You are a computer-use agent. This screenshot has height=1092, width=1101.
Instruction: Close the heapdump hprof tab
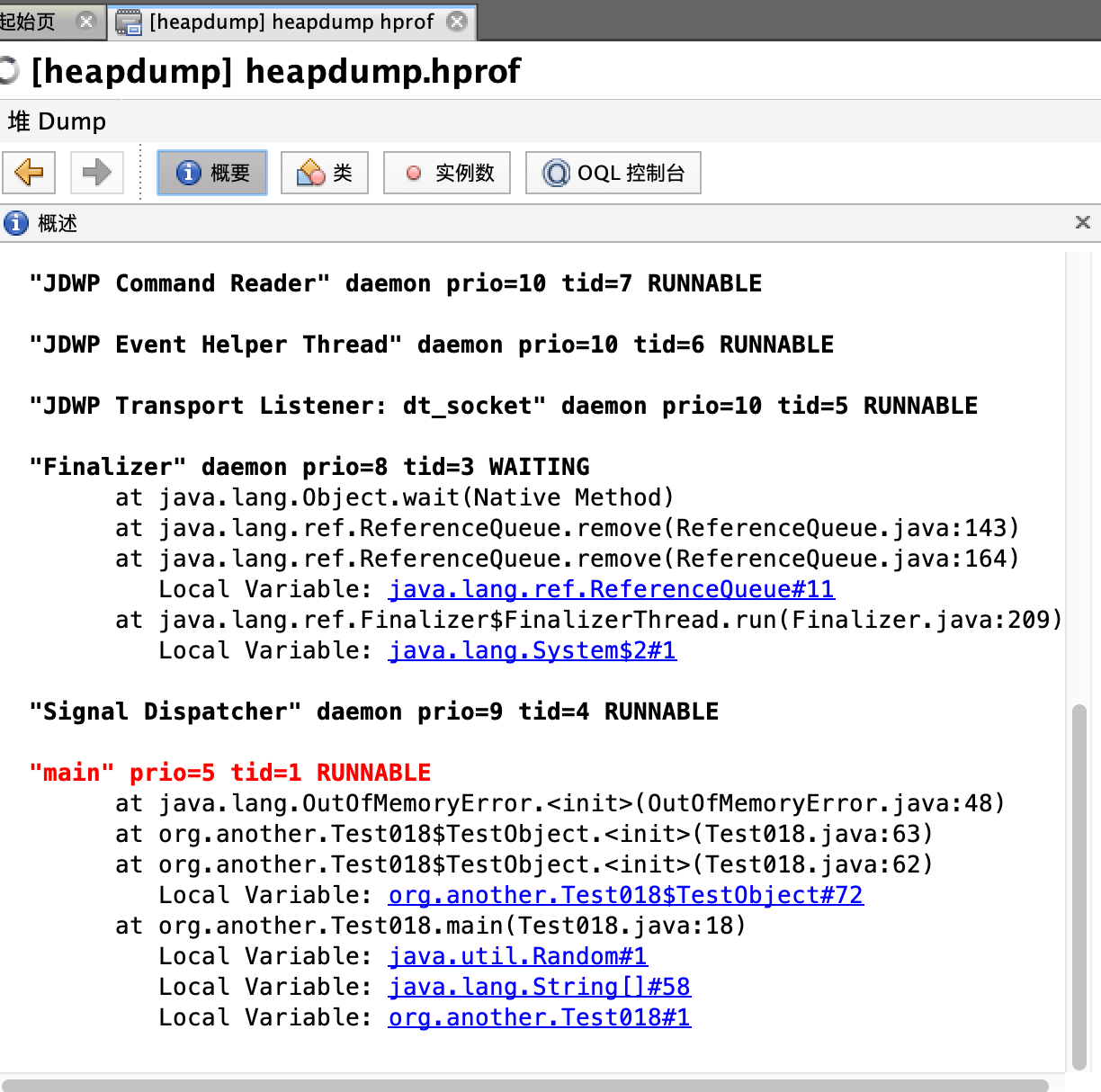pyautogui.click(x=458, y=21)
